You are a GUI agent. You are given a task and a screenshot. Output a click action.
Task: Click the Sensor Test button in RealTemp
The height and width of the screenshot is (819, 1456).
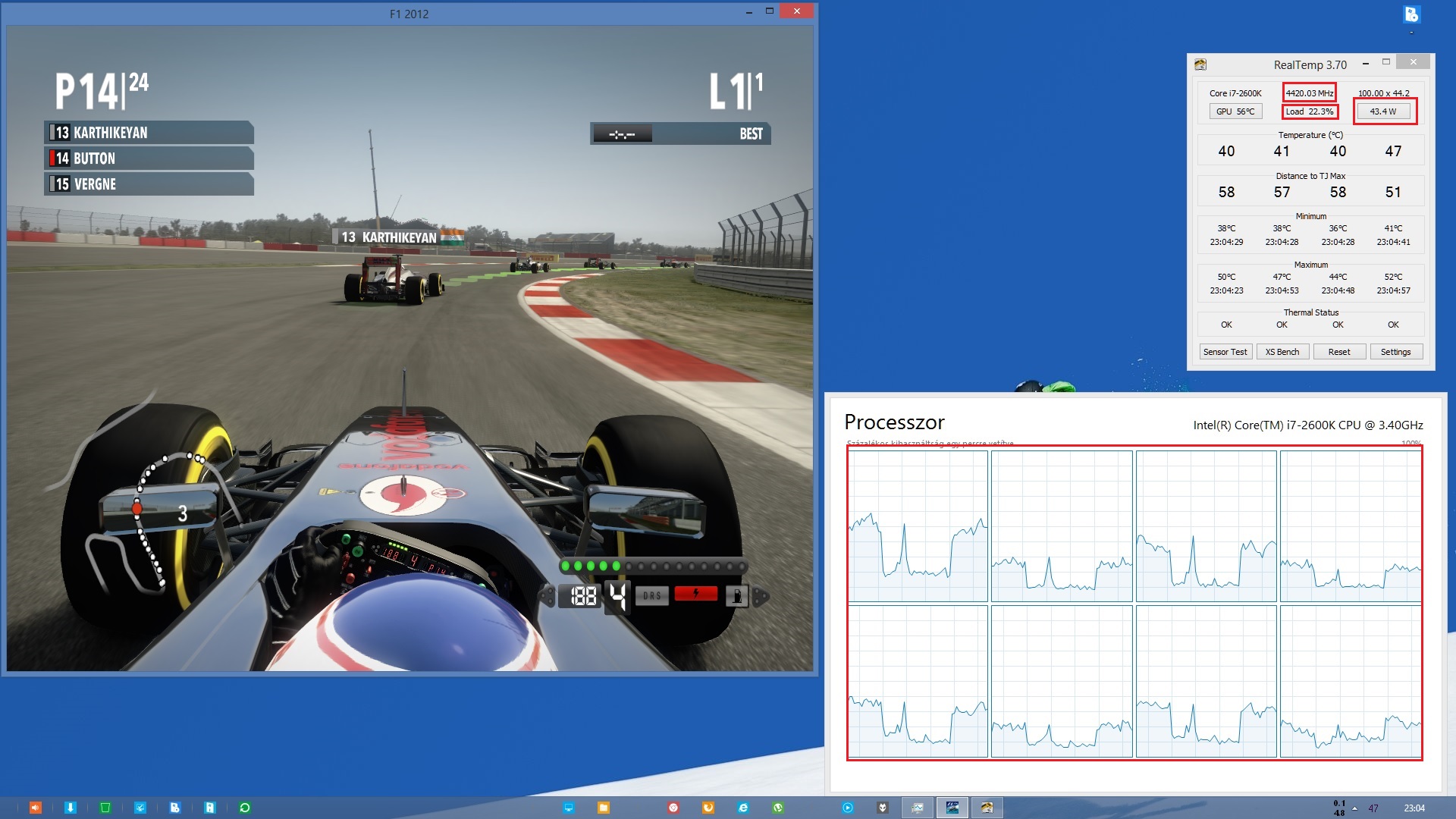(1225, 352)
